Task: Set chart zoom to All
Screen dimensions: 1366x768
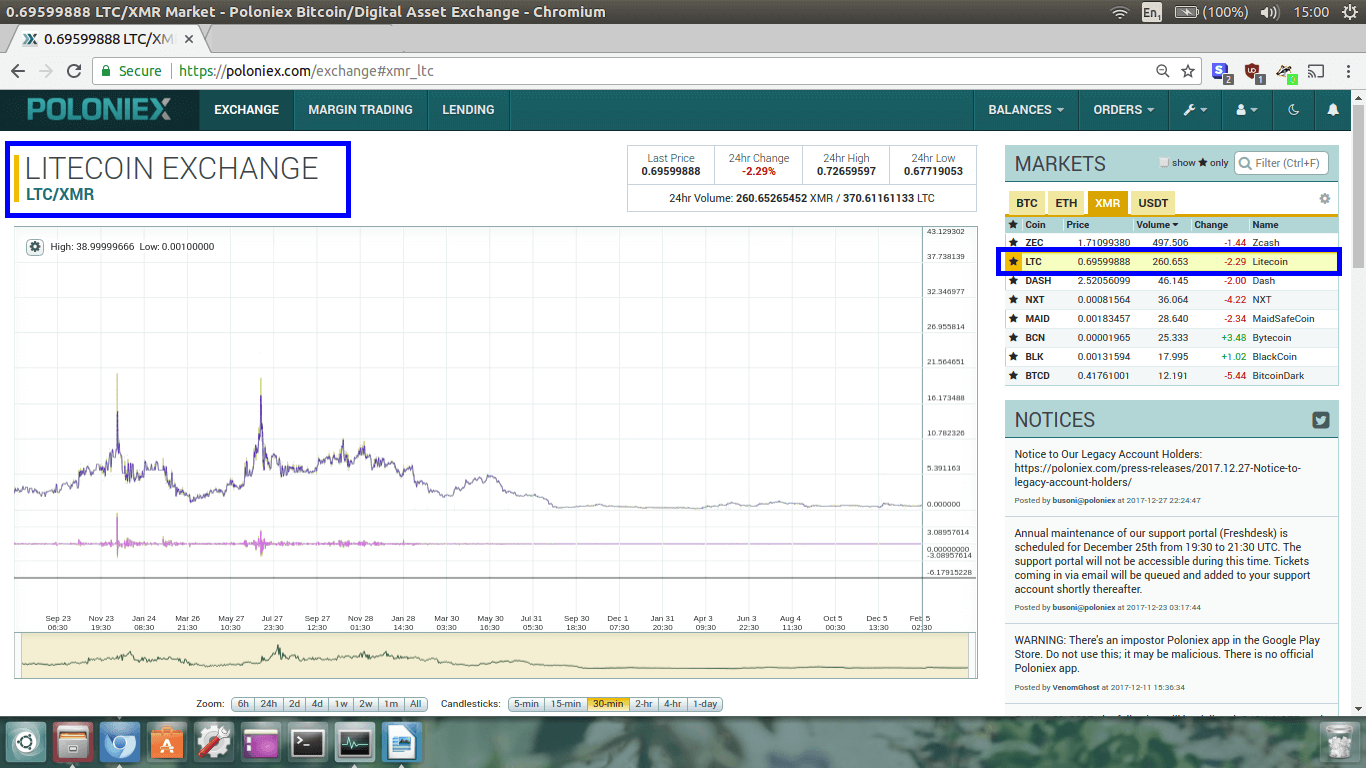Action: (416, 704)
